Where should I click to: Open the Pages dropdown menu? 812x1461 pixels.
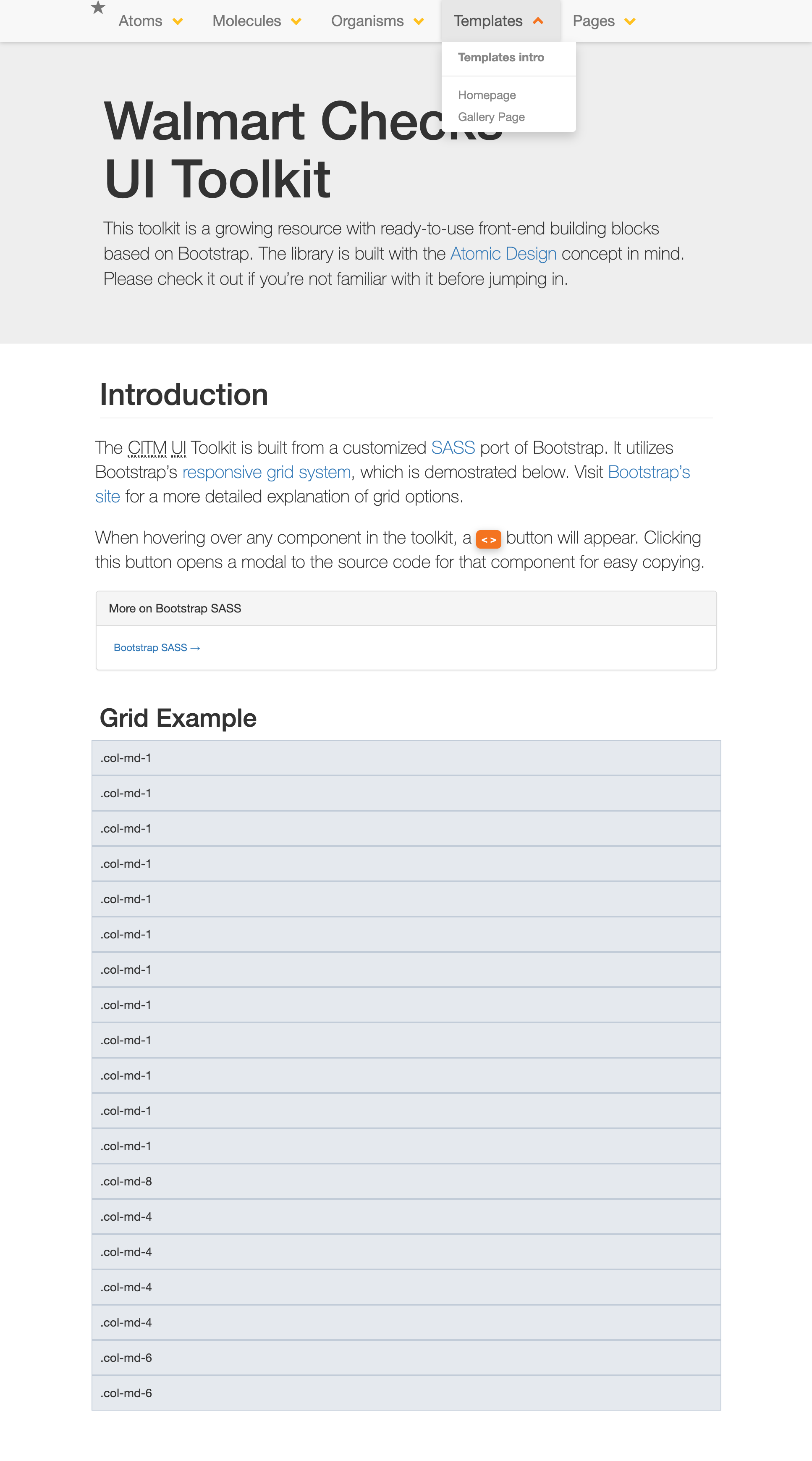[603, 21]
